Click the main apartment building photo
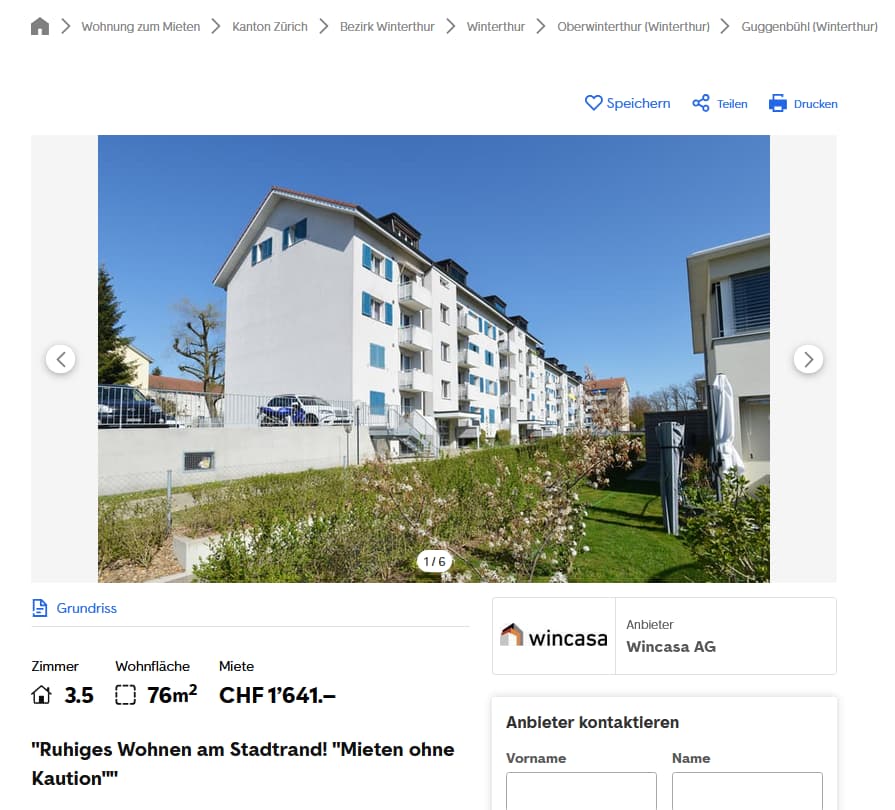This screenshot has height=810, width=895. click(434, 358)
